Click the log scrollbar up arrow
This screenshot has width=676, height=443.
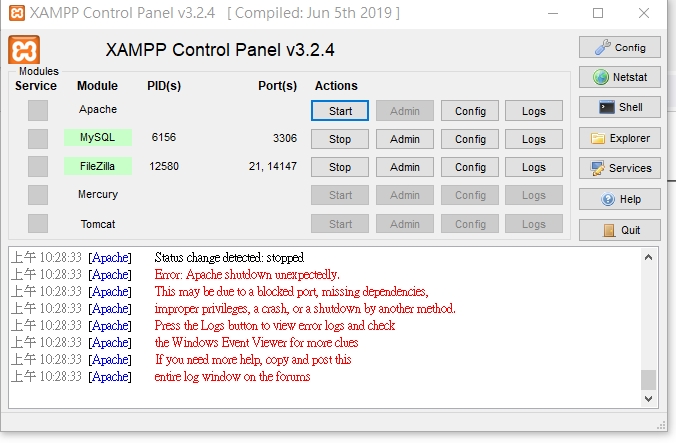tap(648, 257)
